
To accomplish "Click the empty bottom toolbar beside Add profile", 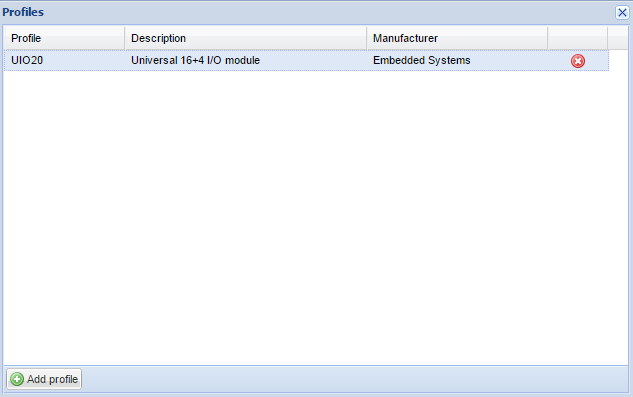I will click(x=354, y=379).
